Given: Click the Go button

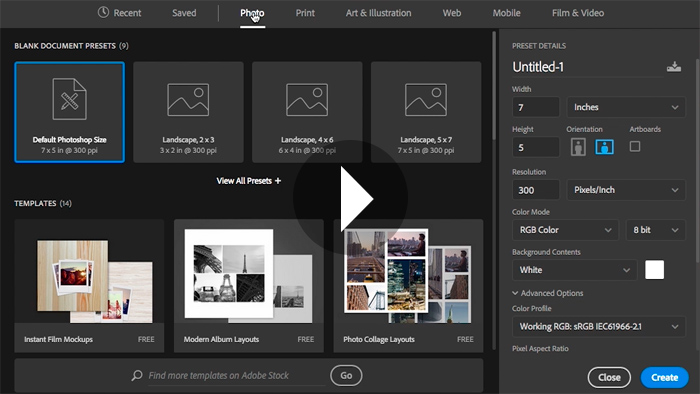Looking at the screenshot, I should click(346, 376).
